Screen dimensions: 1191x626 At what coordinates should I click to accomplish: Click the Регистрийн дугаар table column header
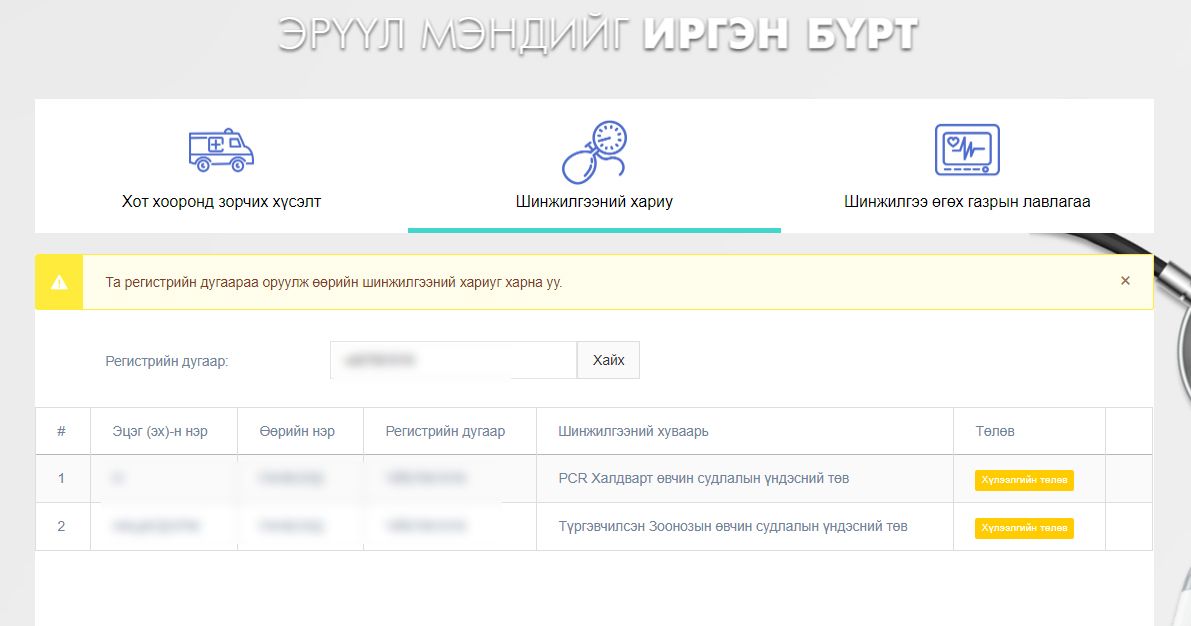(445, 431)
